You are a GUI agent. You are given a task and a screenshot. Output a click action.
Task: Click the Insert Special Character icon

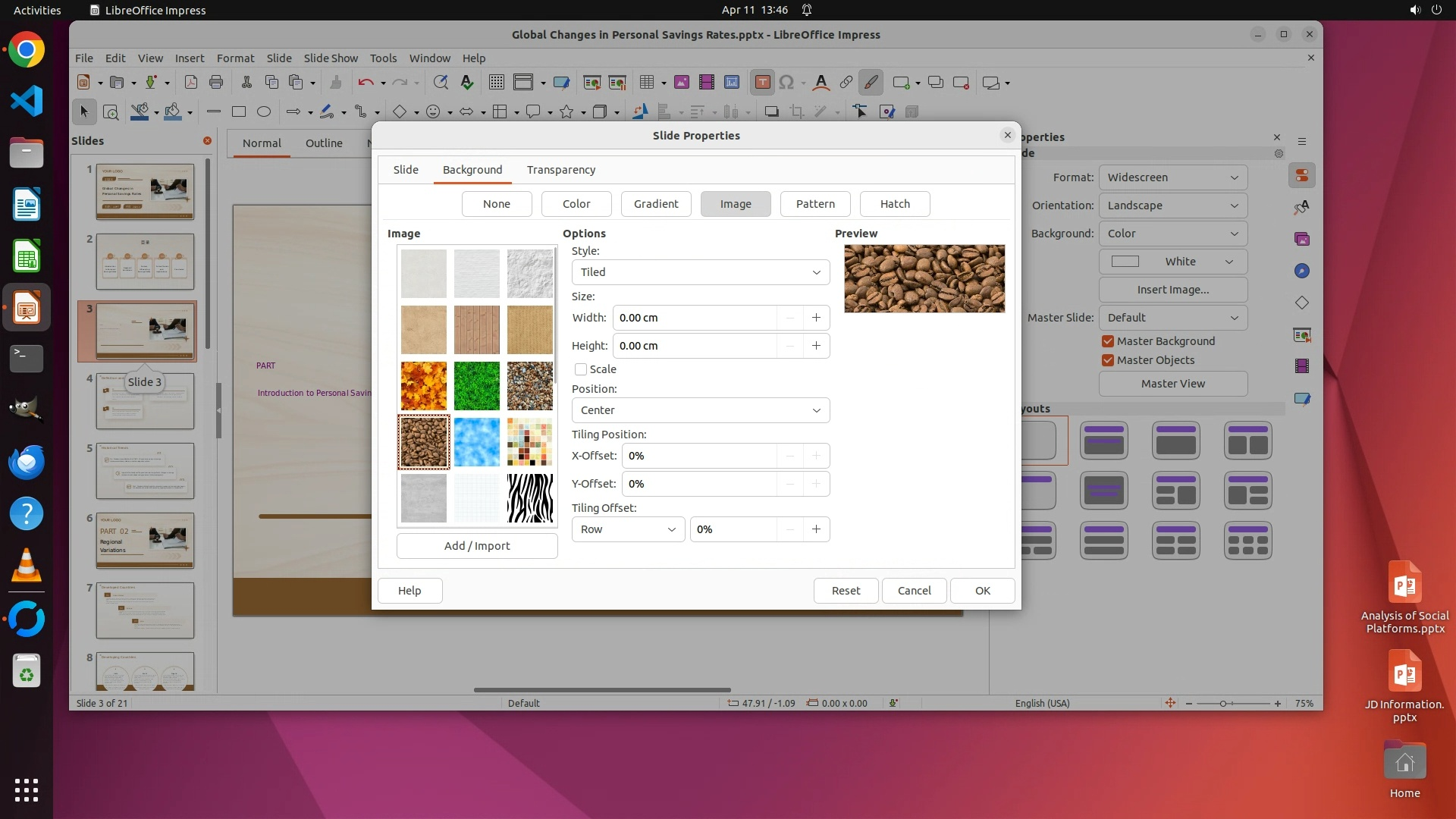pos(787,83)
